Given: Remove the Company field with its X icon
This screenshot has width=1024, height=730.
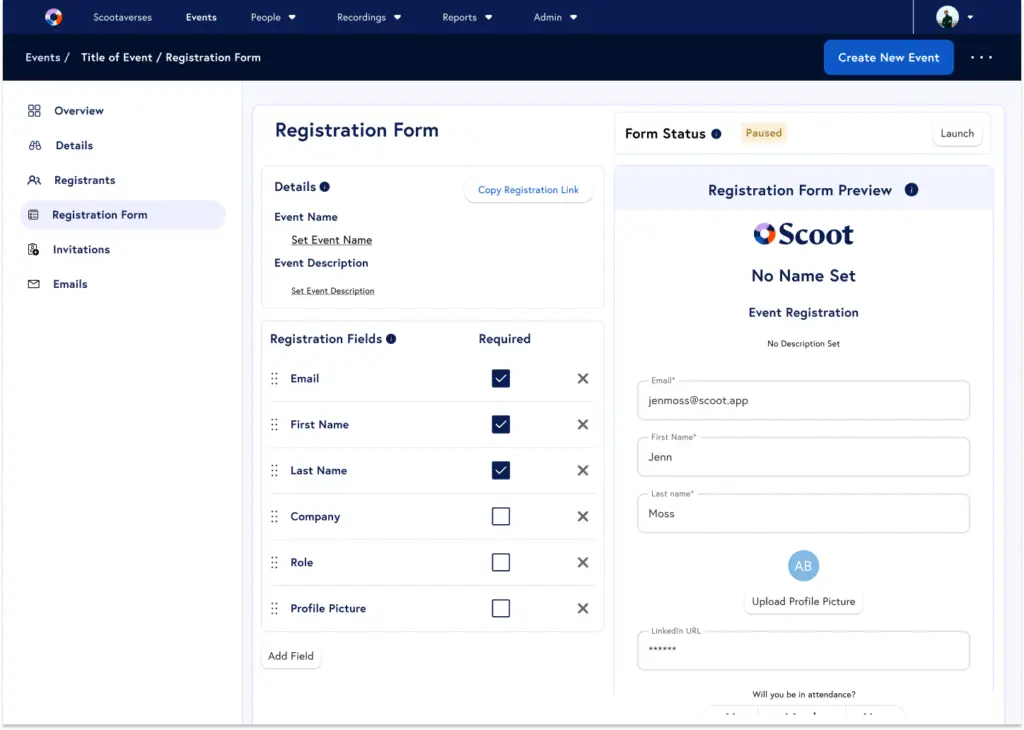Looking at the screenshot, I should tap(583, 517).
